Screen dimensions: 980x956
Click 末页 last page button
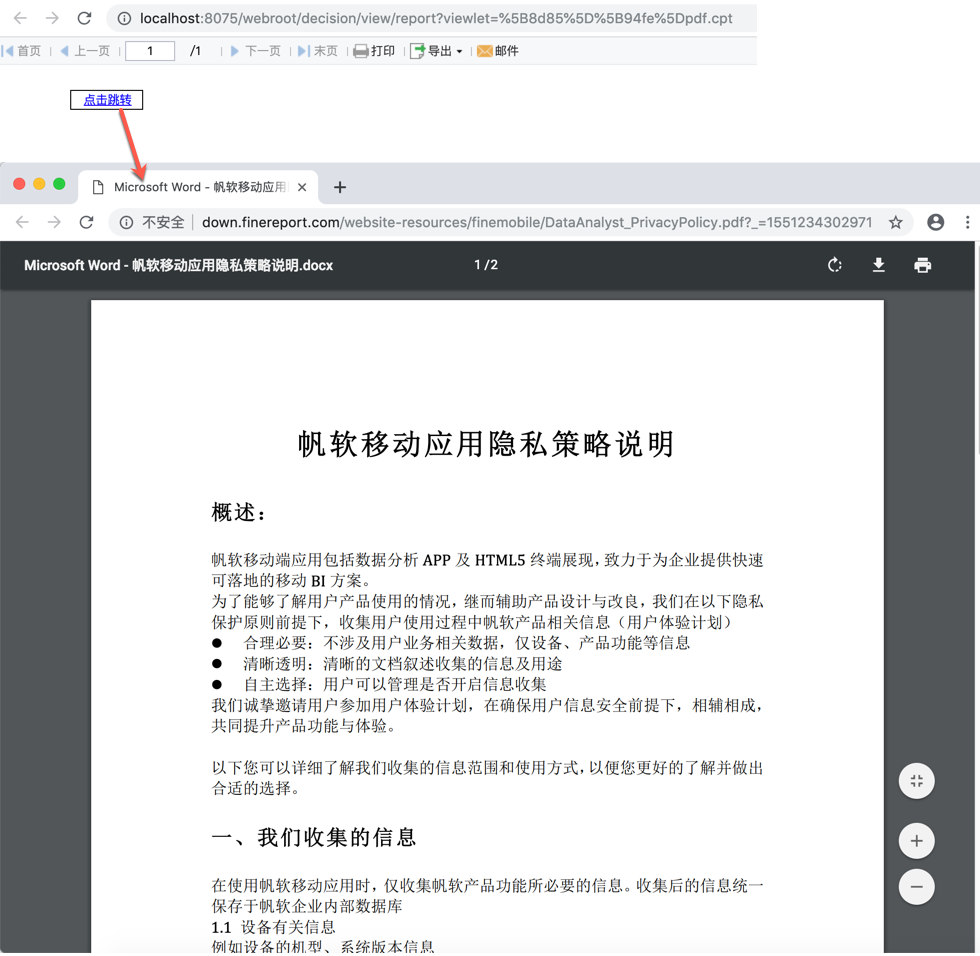(318, 51)
